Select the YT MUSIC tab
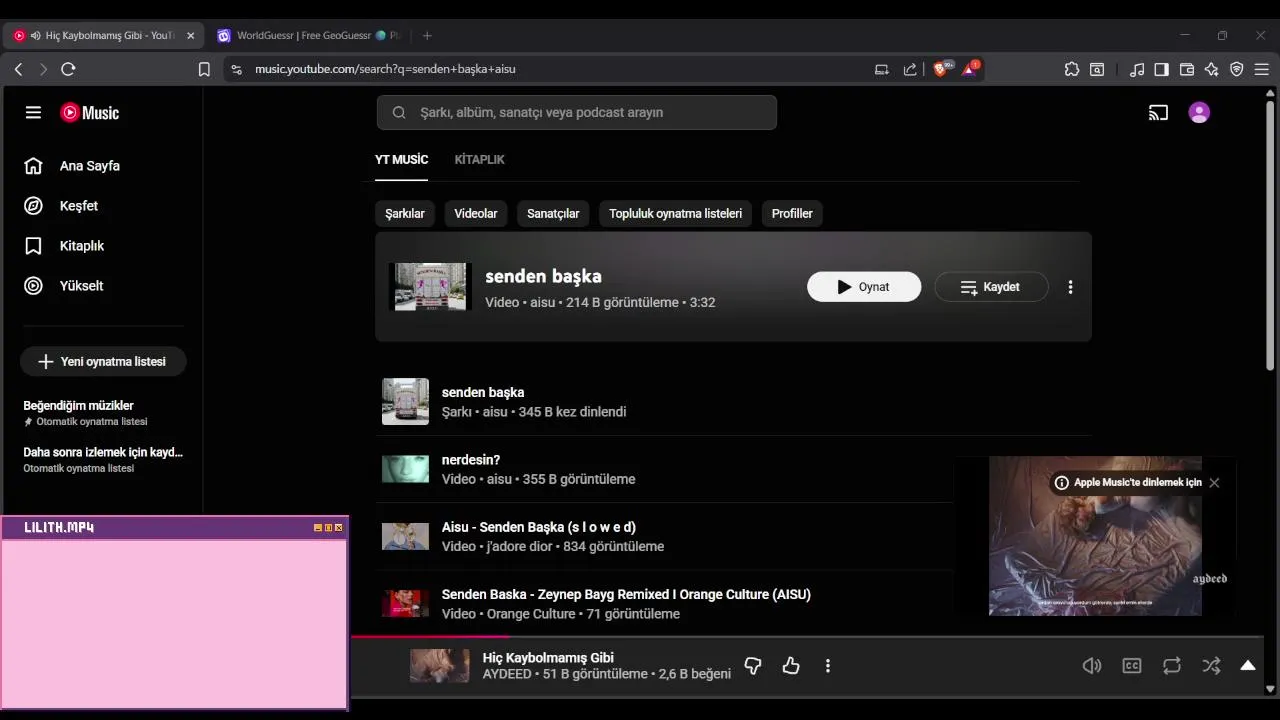 [x=401, y=160]
